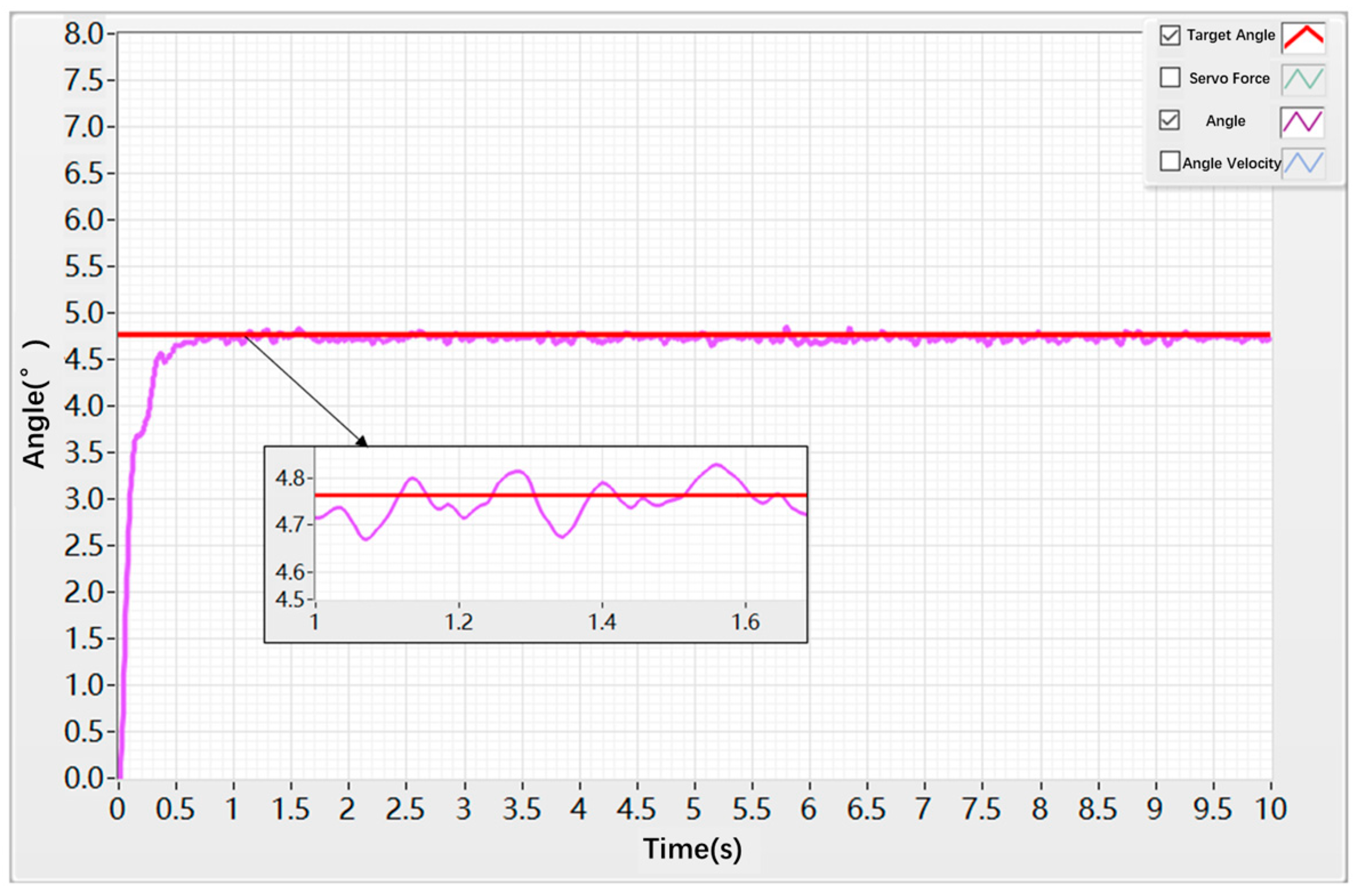Click the 10 maximum time-axis value
This screenshot has height=896, width=1357.
pos(1270,809)
